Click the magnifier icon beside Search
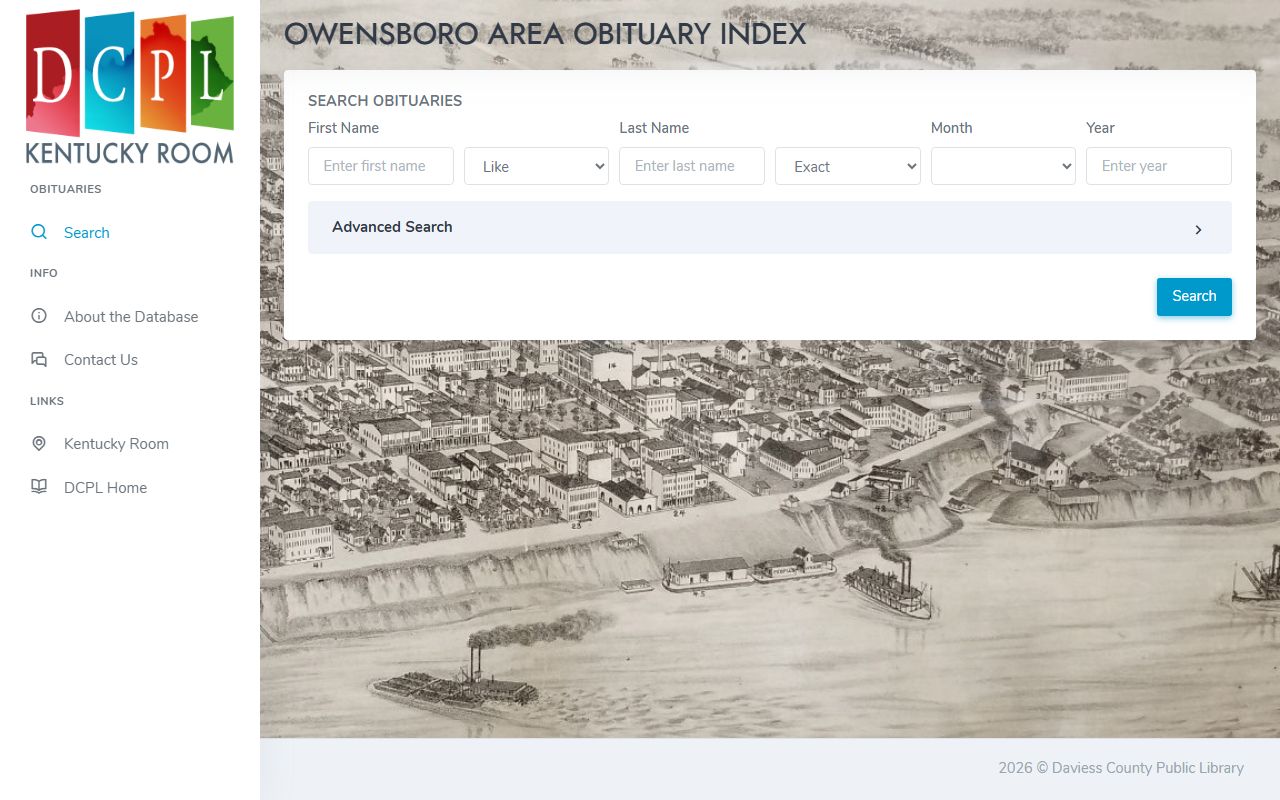The height and width of the screenshot is (800, 1280). click(39, 232)
